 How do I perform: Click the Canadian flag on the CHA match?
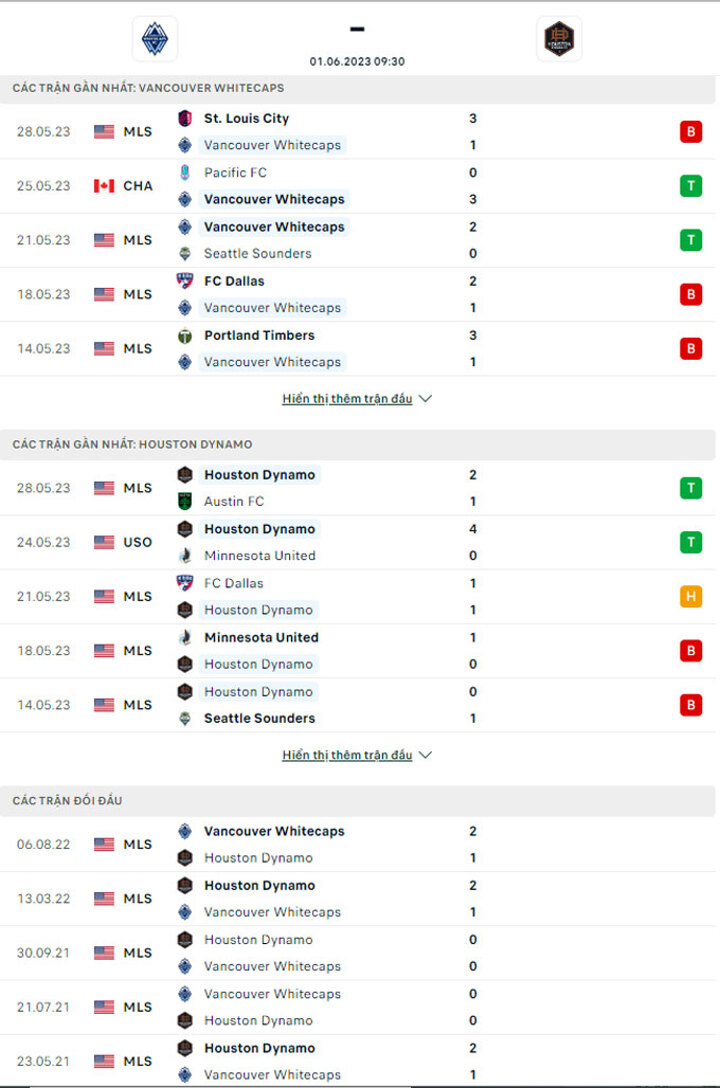pos(104,186)
